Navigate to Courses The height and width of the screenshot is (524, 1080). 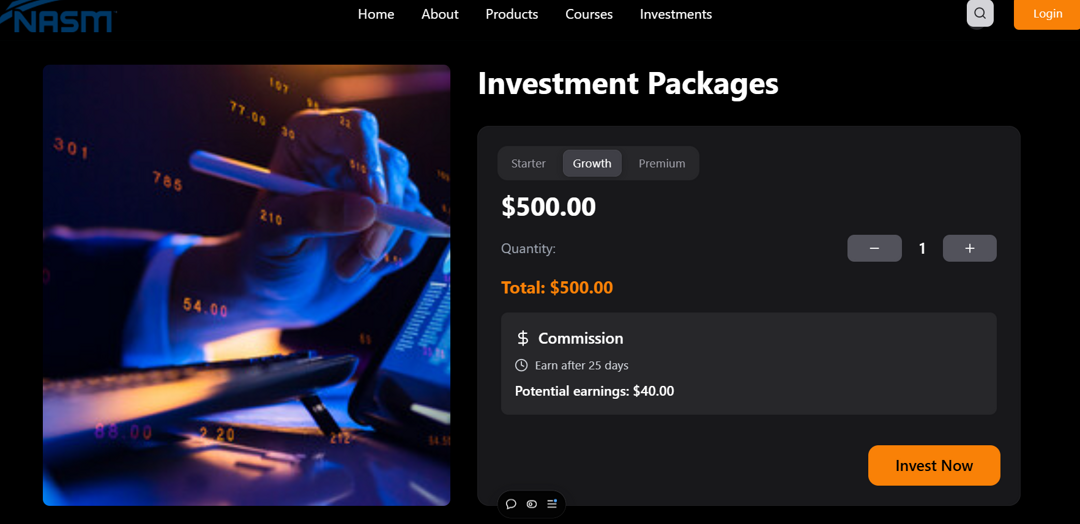(x=589, y=14)
